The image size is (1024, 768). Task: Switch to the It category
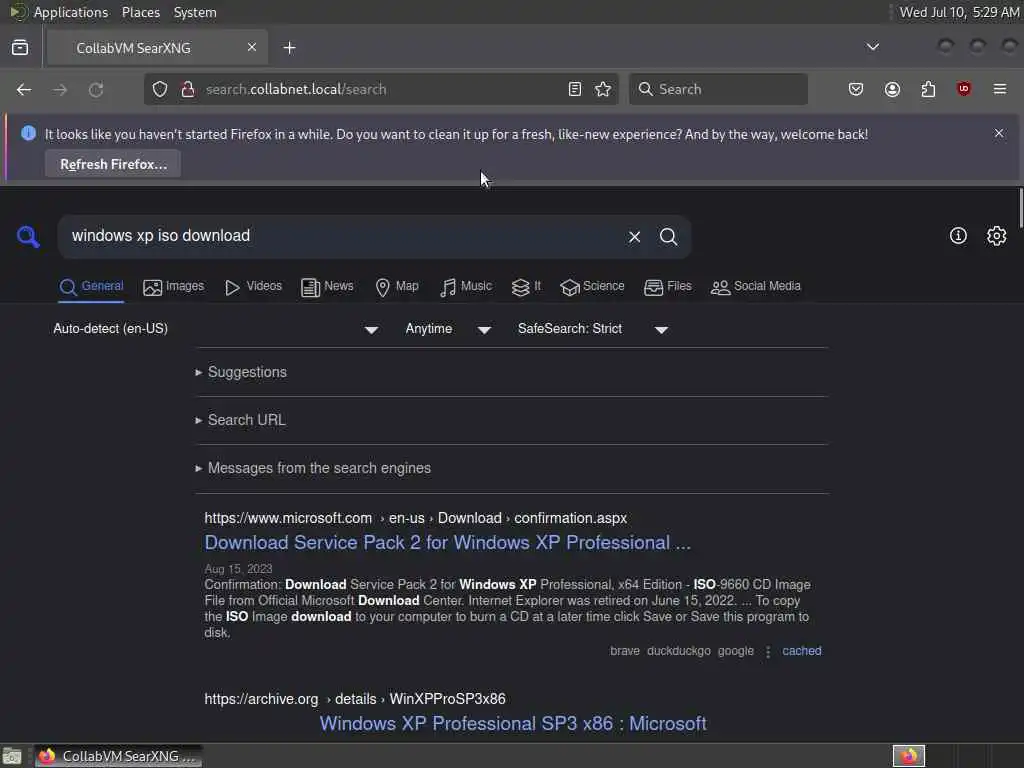pos(526,287)
